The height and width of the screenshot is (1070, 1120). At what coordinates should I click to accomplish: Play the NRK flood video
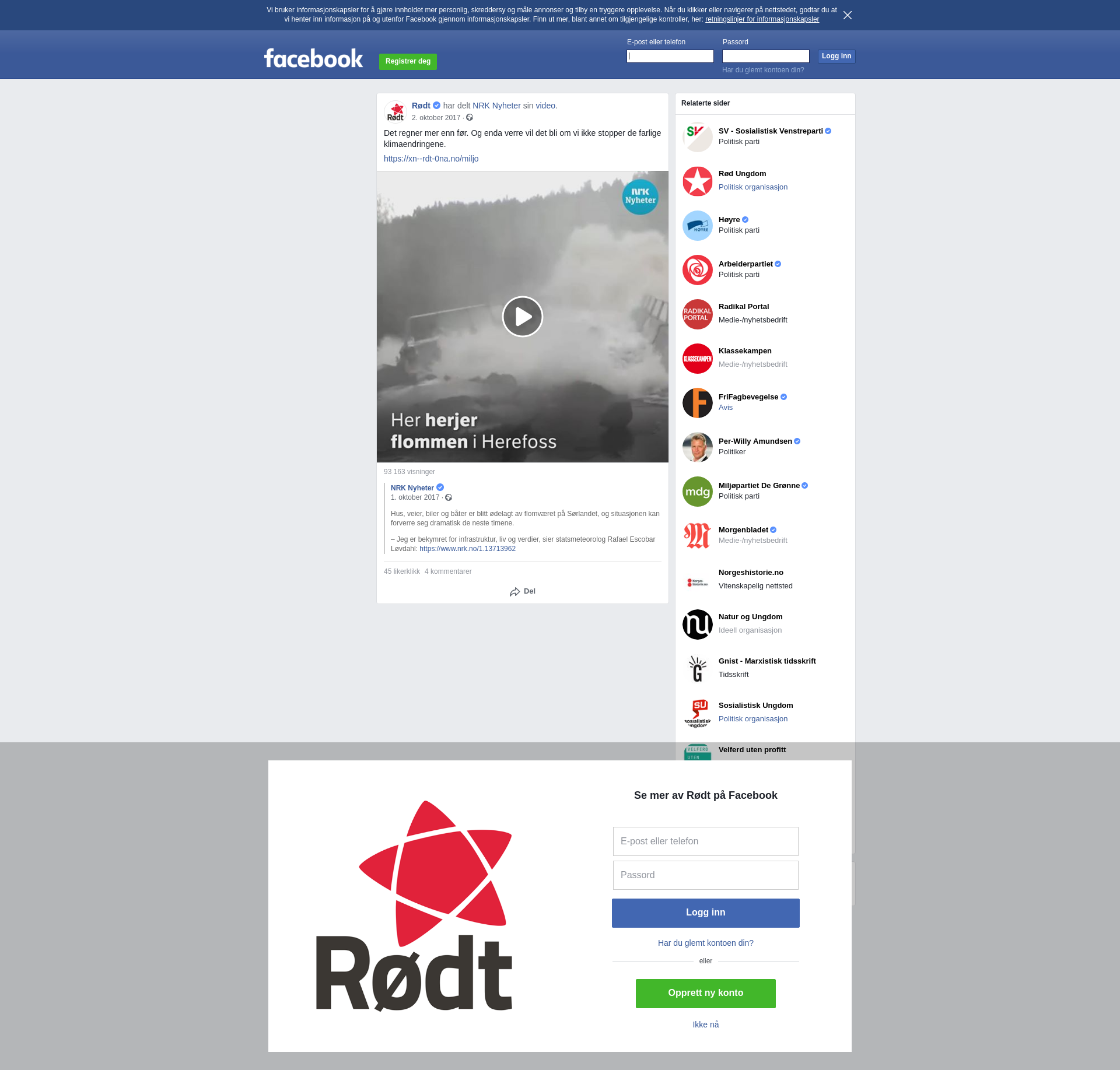click(523, 317)
